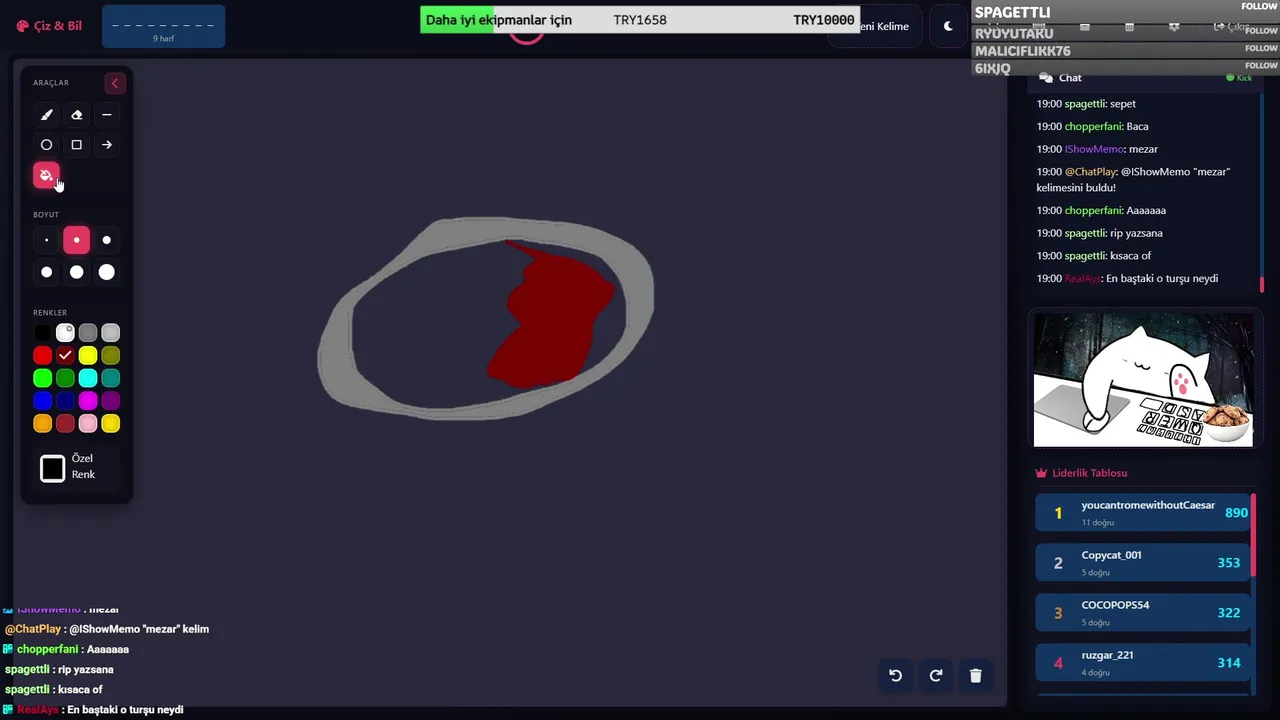
Task: Select the paint bucket fill tool
Action: click(46, 175)
